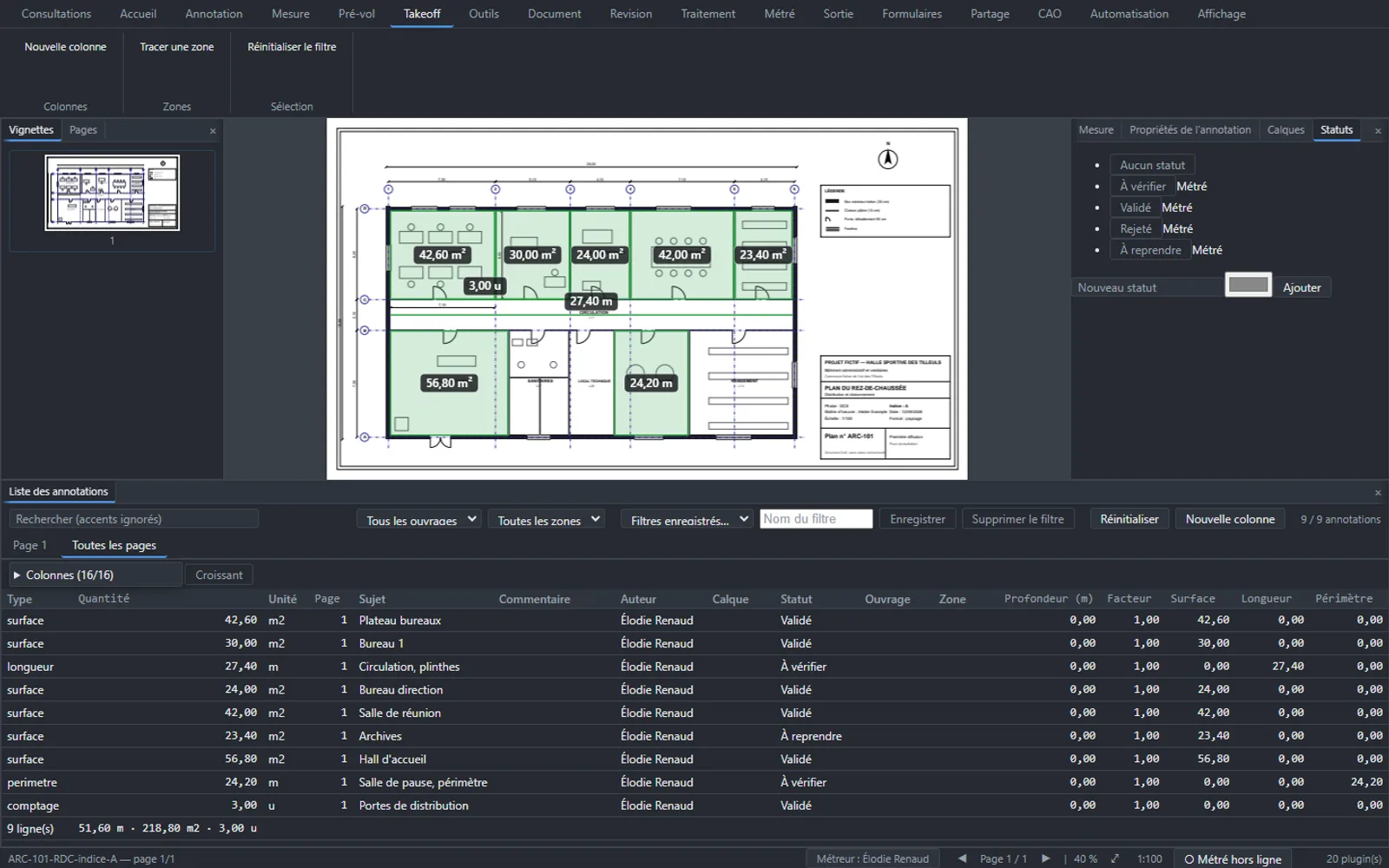1389x868 pixels.
Task: Click the 3,00 u count marker on the plan
Action: (484, 286)
